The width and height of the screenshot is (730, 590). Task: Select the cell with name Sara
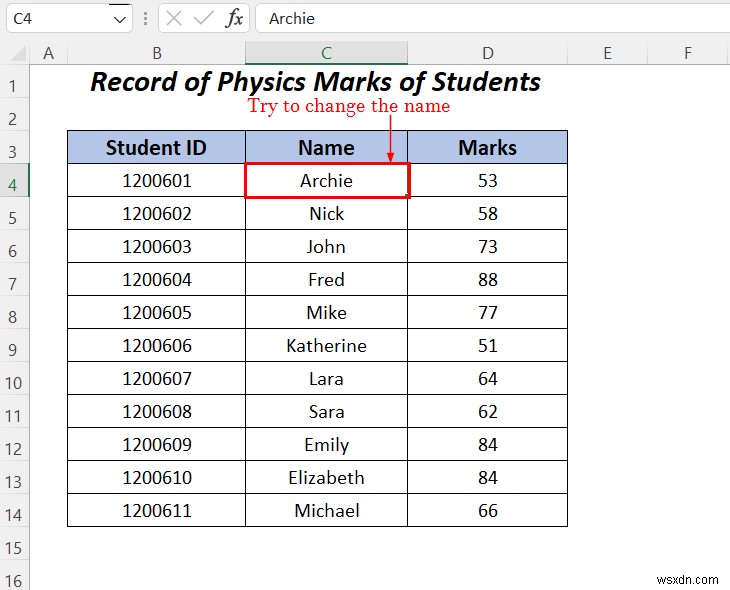pos(326,412)
